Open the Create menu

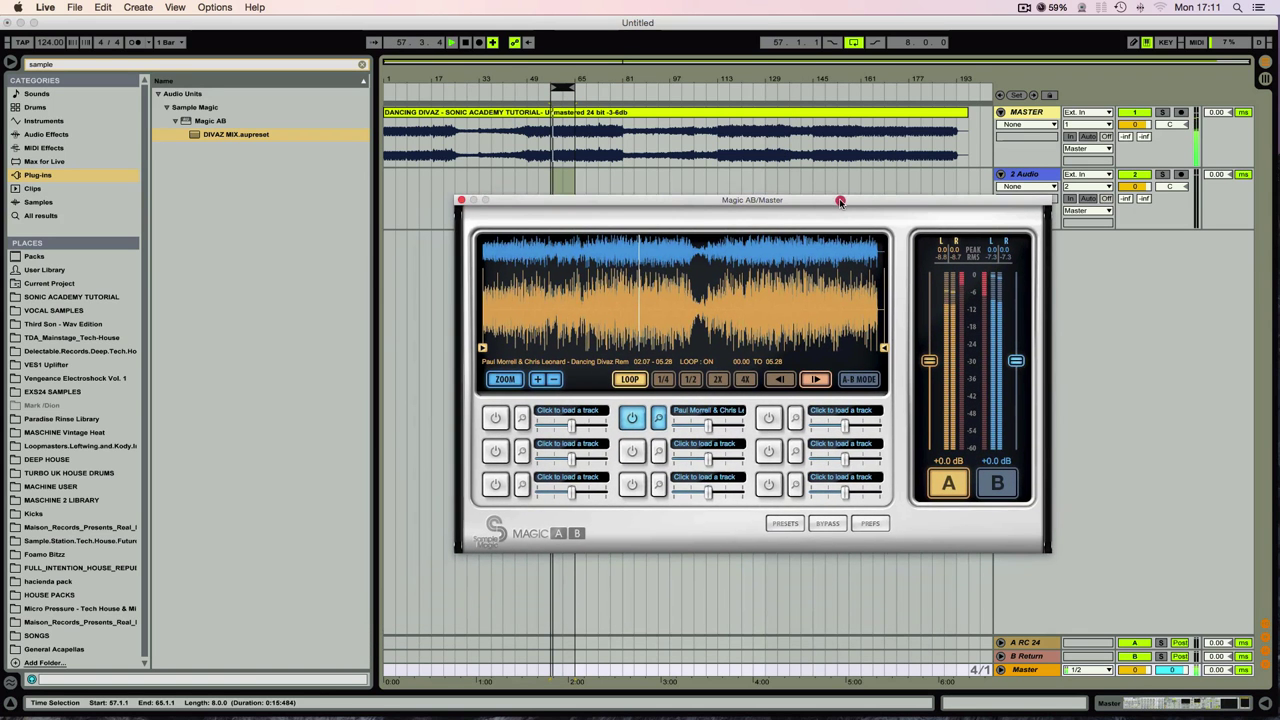(138, 7)
